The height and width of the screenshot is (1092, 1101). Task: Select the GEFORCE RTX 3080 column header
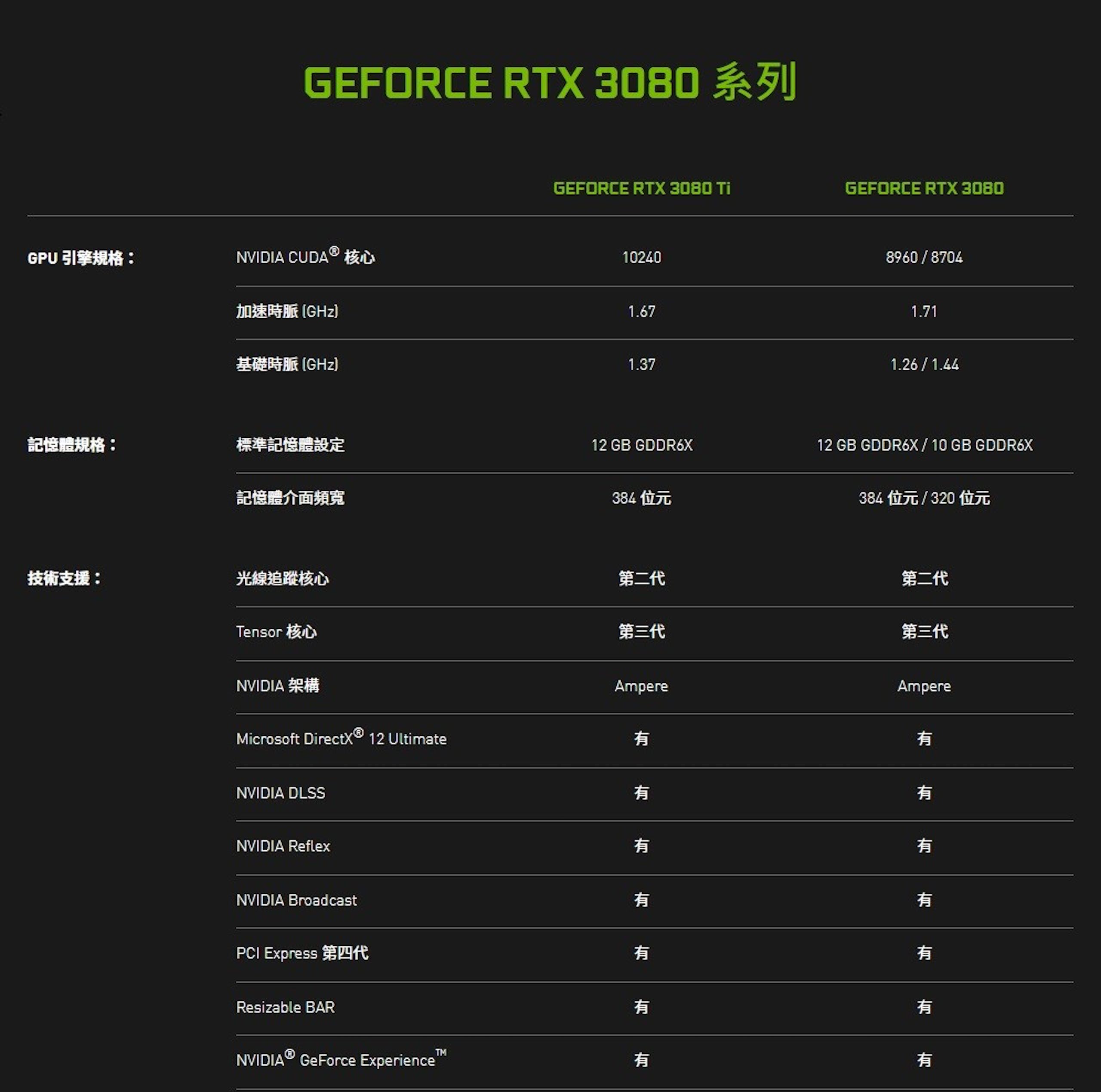click(924, 188)
